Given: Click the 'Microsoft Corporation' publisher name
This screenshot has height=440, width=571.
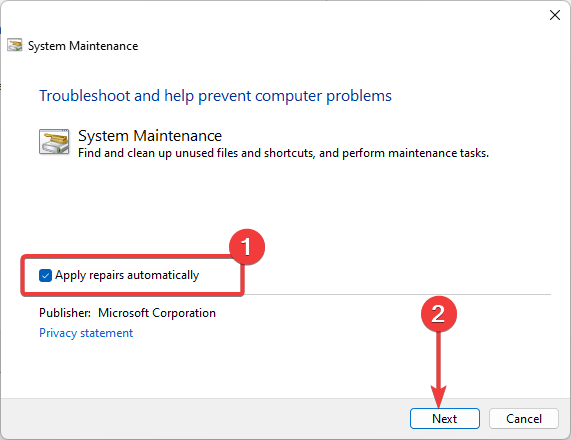Looking at the screenshot, I should 157,313.
